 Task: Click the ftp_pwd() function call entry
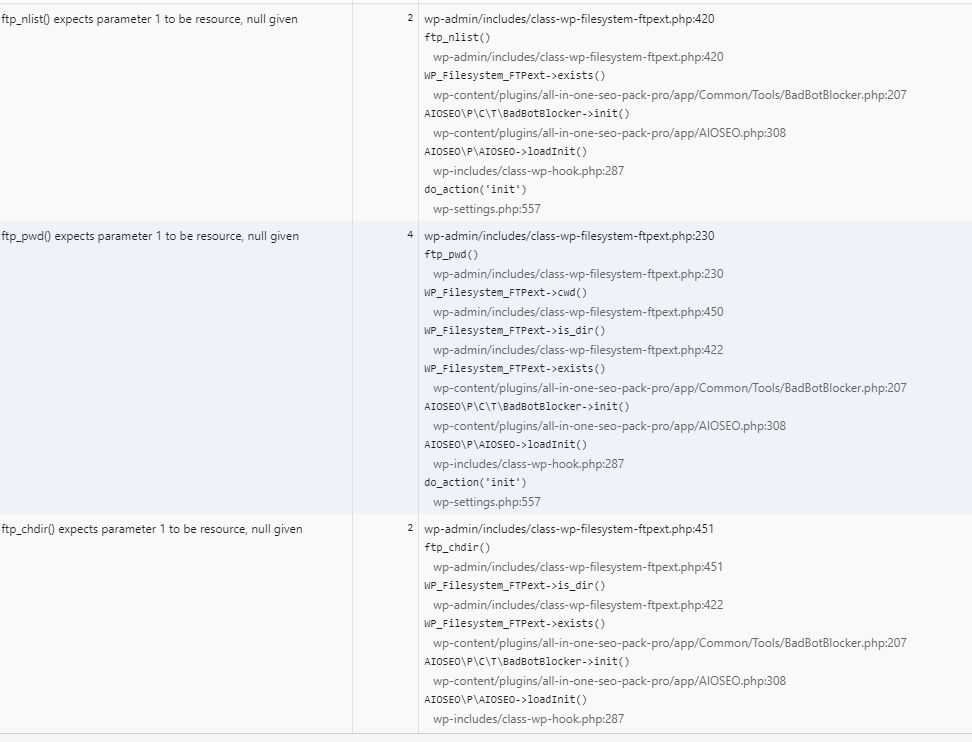pyautogui.click(x=451, y=255)
